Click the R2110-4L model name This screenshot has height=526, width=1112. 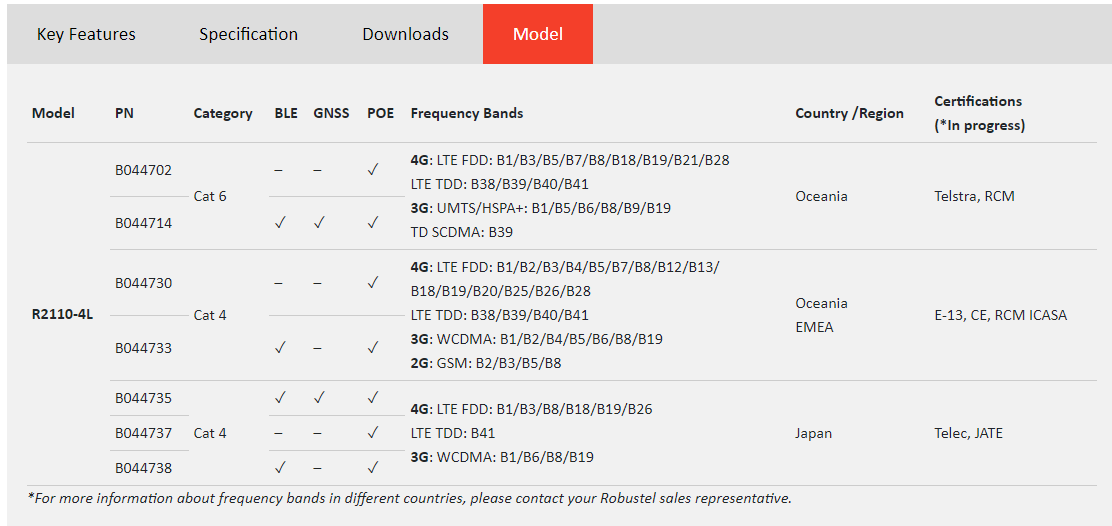pos(62,315)
